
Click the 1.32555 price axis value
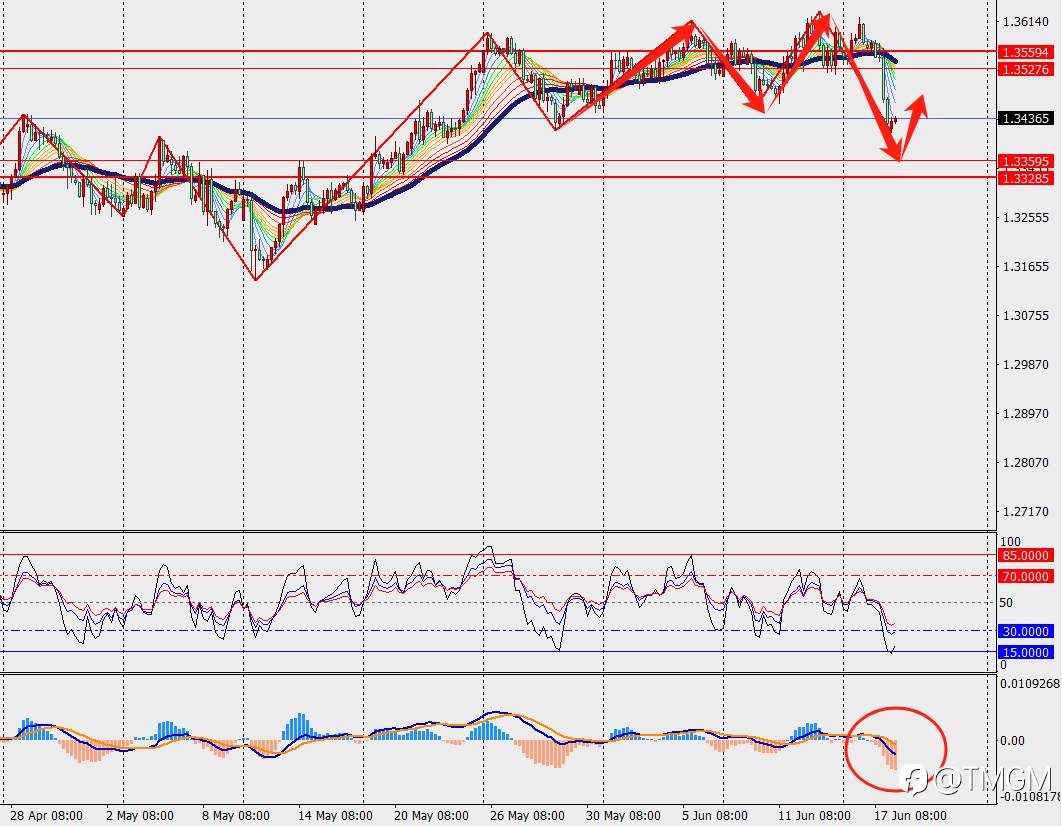[1025, 217]
